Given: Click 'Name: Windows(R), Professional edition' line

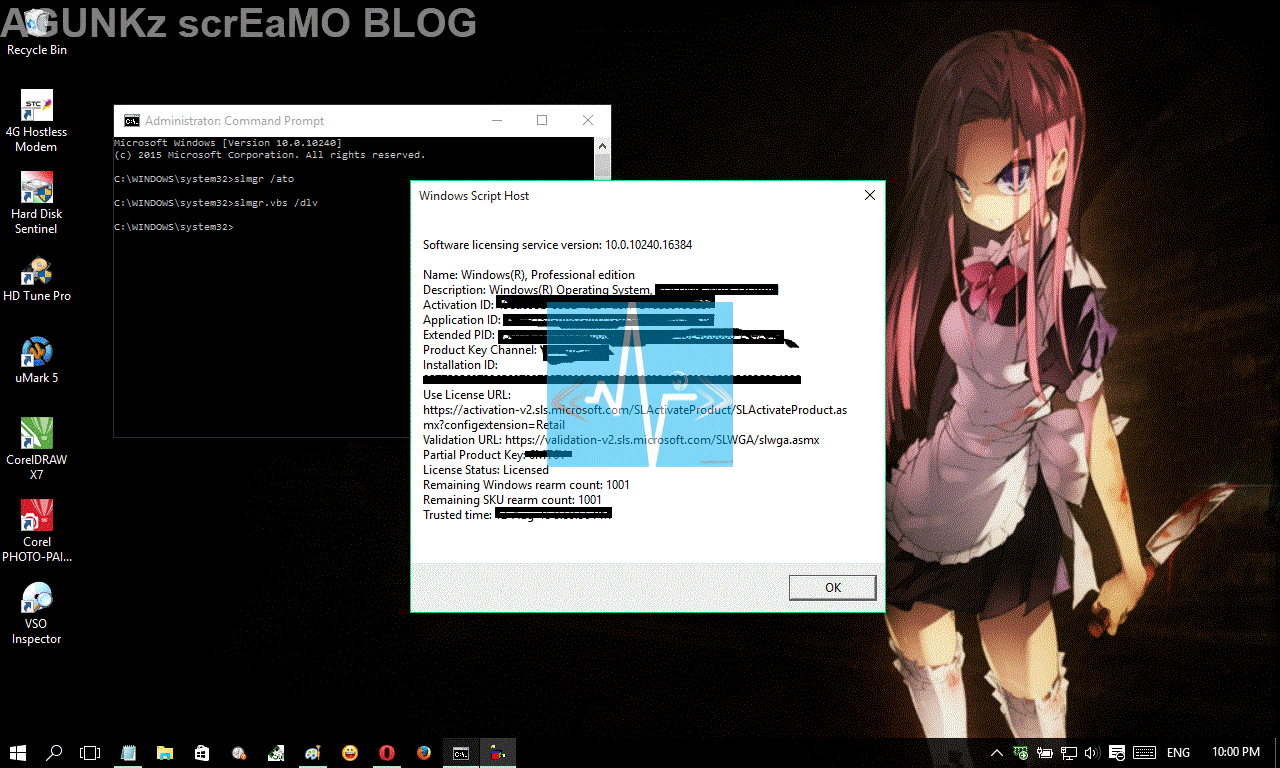Looking at the screenshot, I should (x=528, y=275).
